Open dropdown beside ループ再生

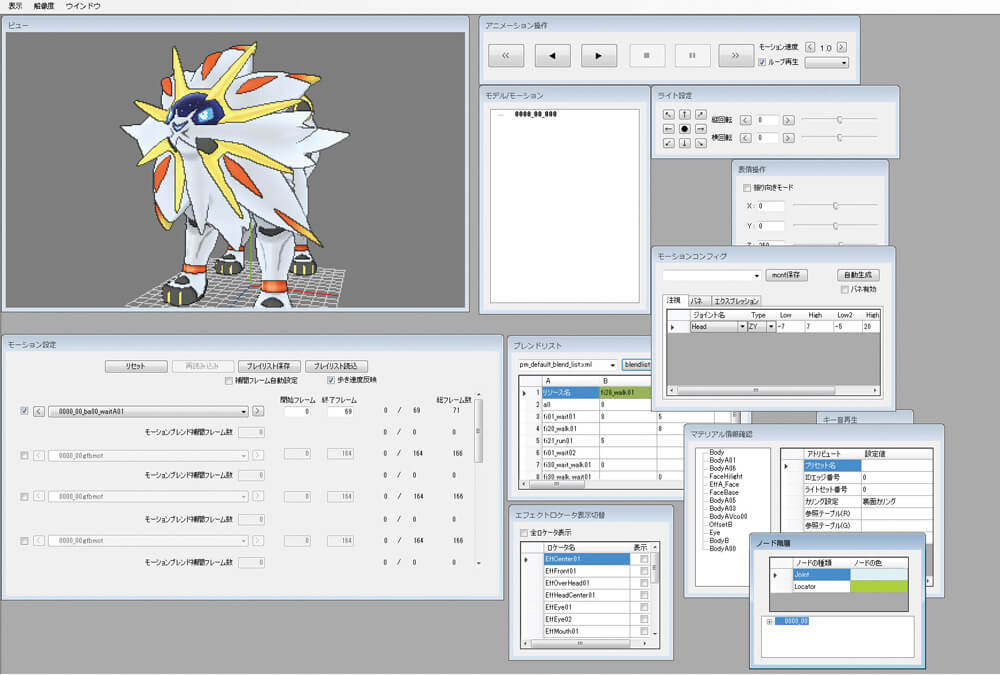point(827,63)
